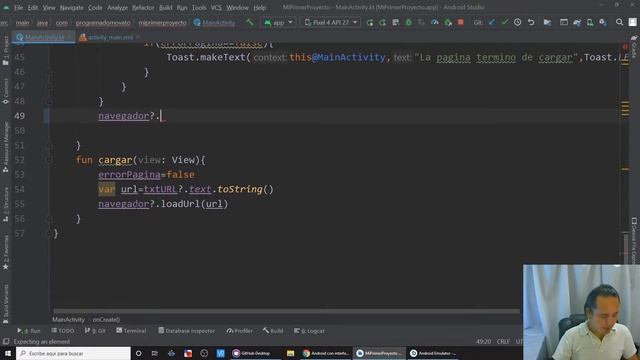
Task: Click the 49:20 cursor position in status bar
Action: pos(483,341)
